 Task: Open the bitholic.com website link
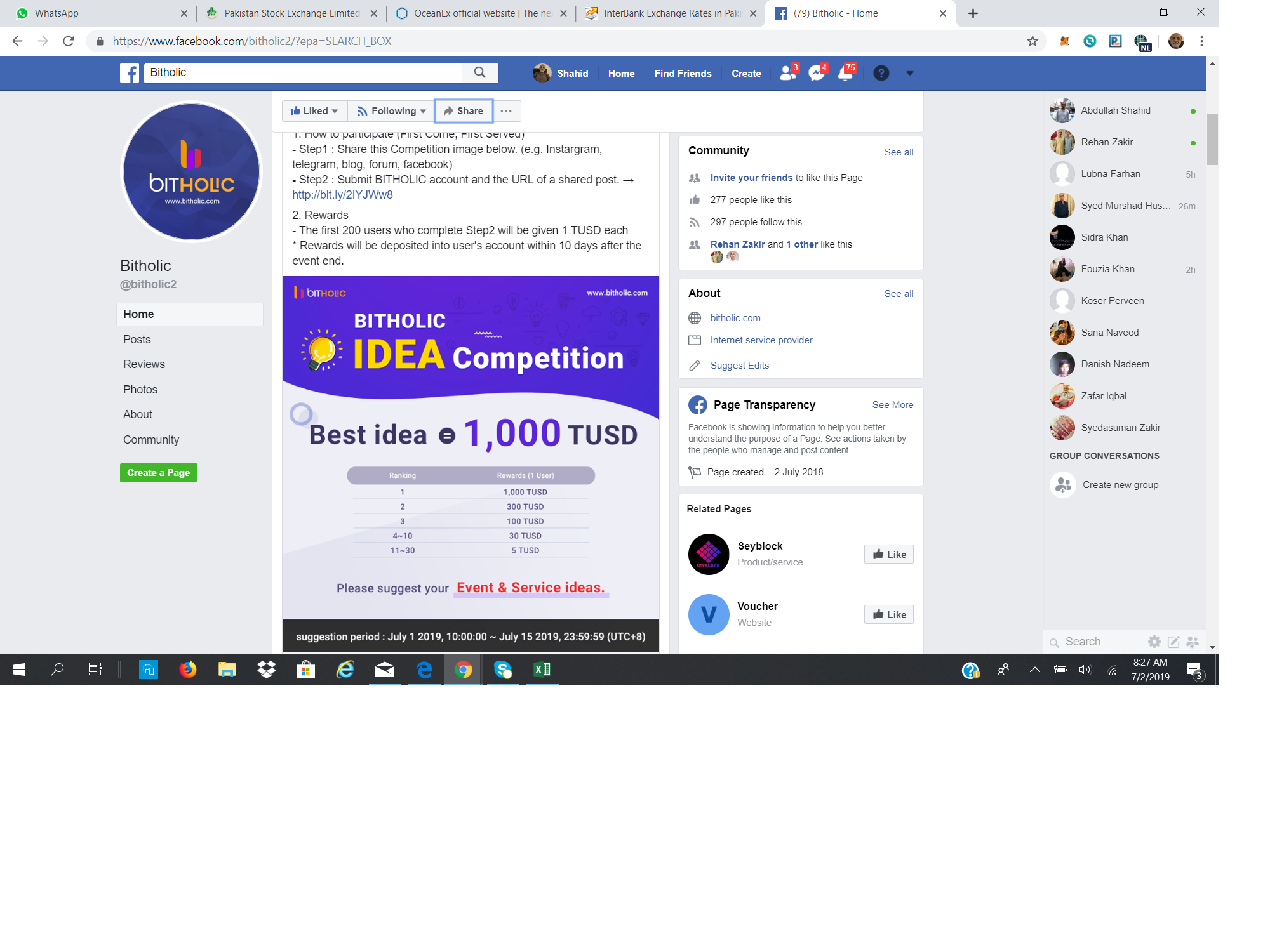click(x=735, y=318)
